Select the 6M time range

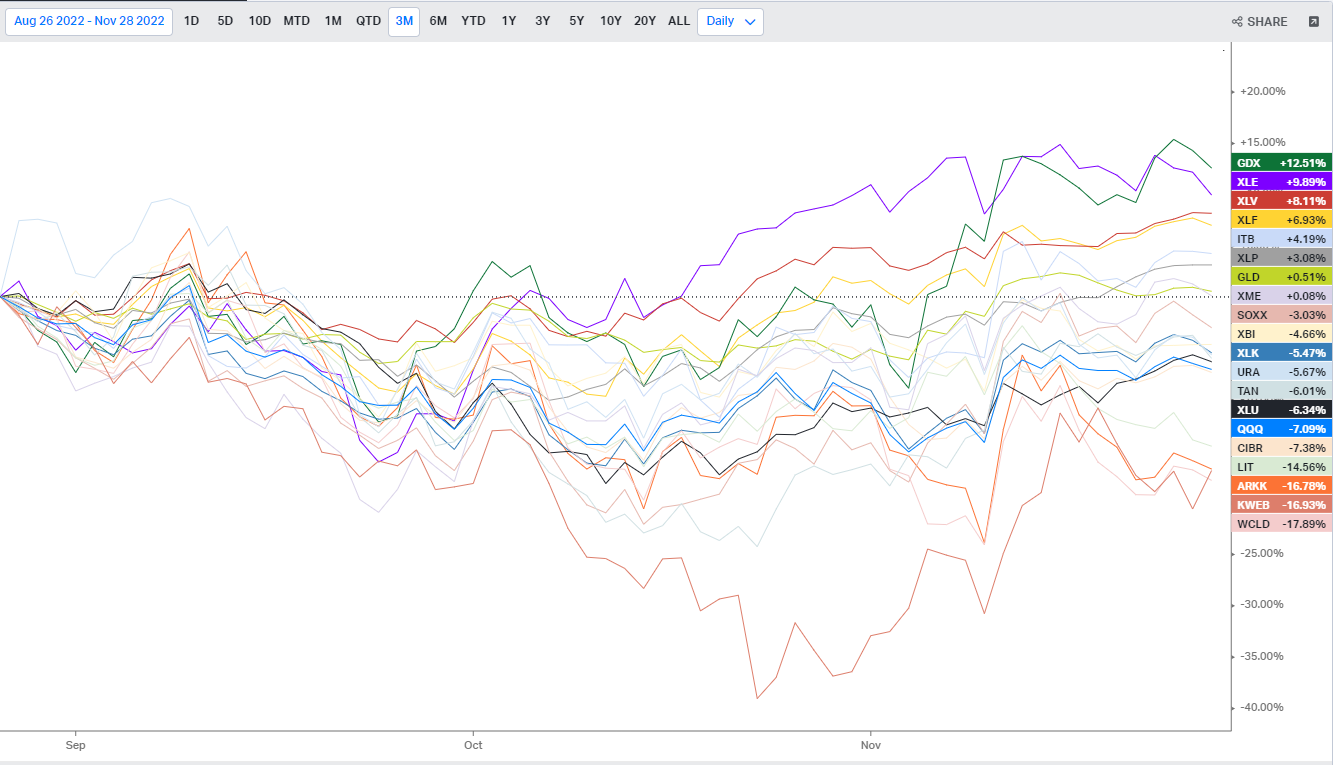438,21
